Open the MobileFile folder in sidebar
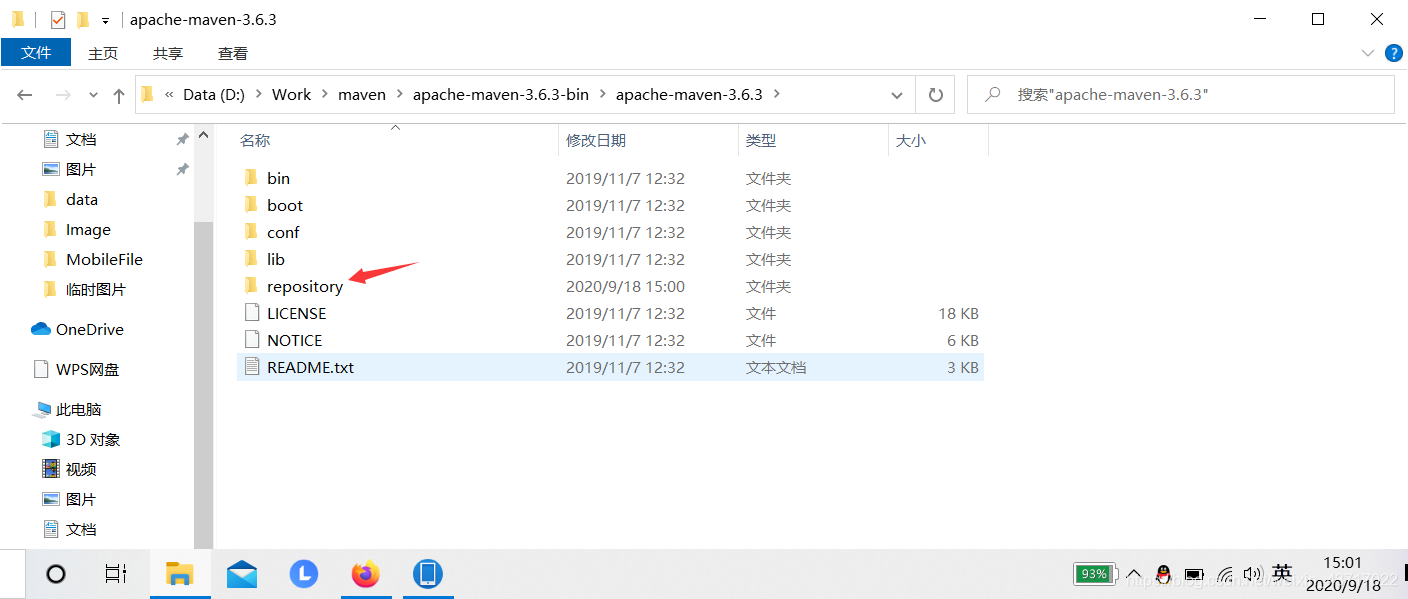This screenshot has width=1408, height=599. click(104, 259)
